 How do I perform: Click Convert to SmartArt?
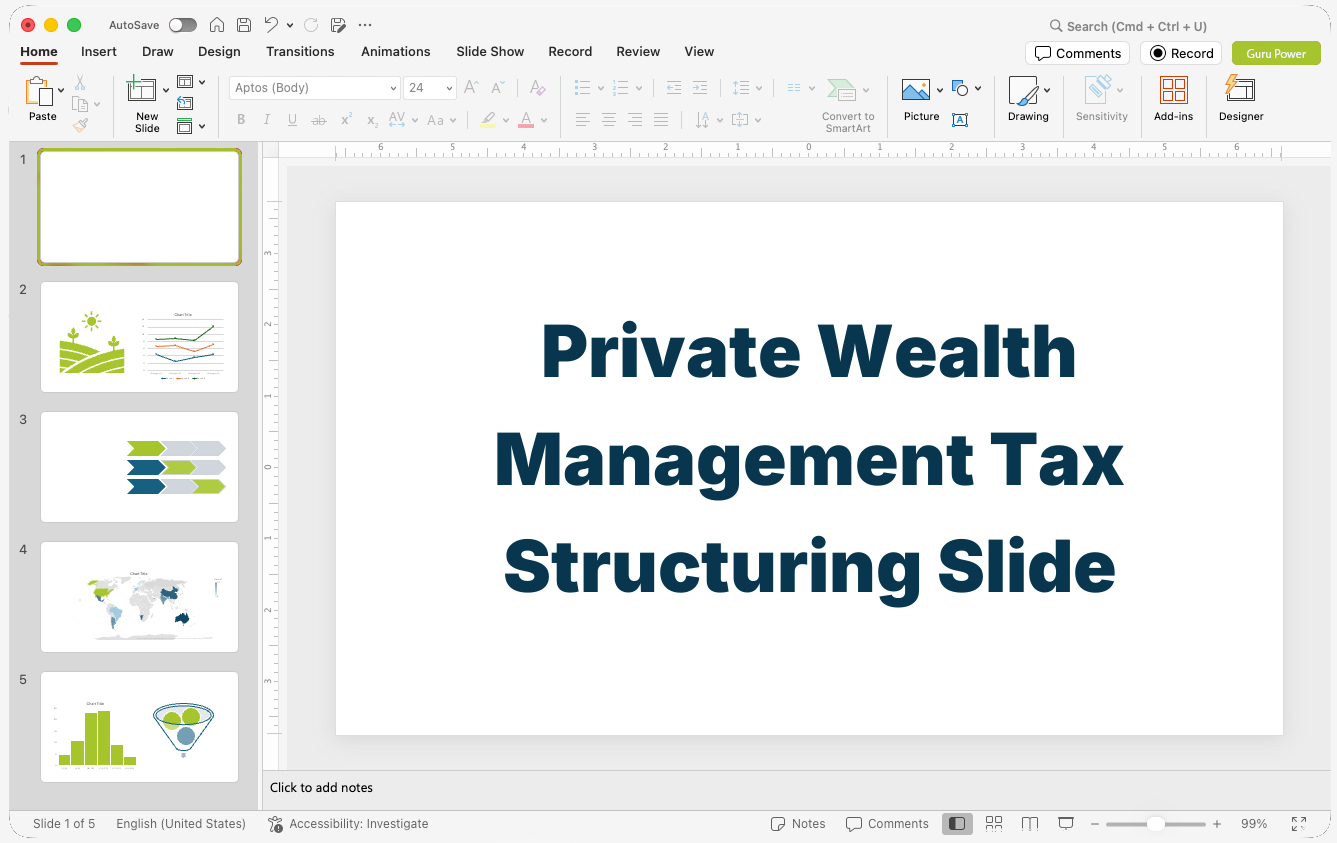(848, 105)
